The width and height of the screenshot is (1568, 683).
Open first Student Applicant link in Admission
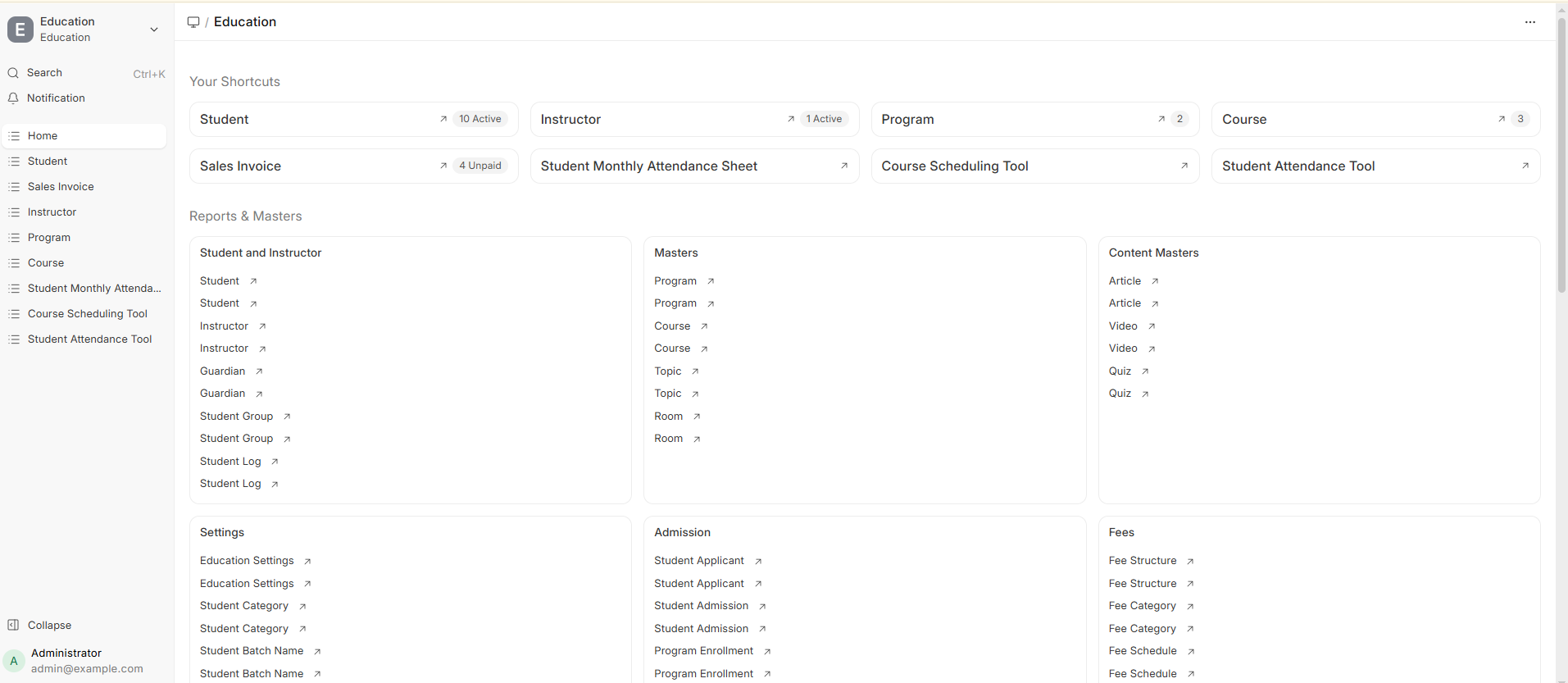698,561
